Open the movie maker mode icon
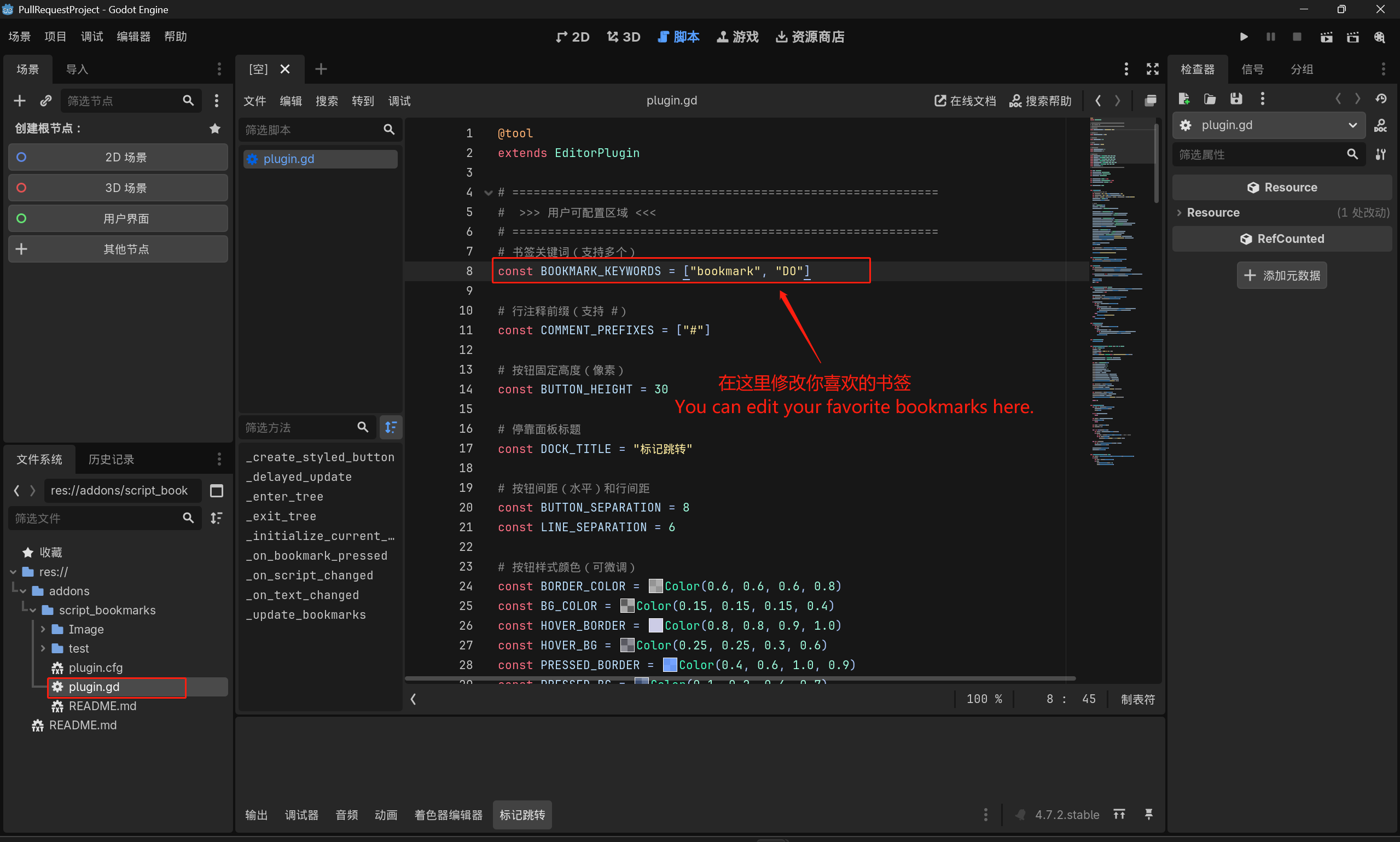Image resolution: width=1400 pixels, height=842 pixels. pyautogui.click(x=1380, y=37)
